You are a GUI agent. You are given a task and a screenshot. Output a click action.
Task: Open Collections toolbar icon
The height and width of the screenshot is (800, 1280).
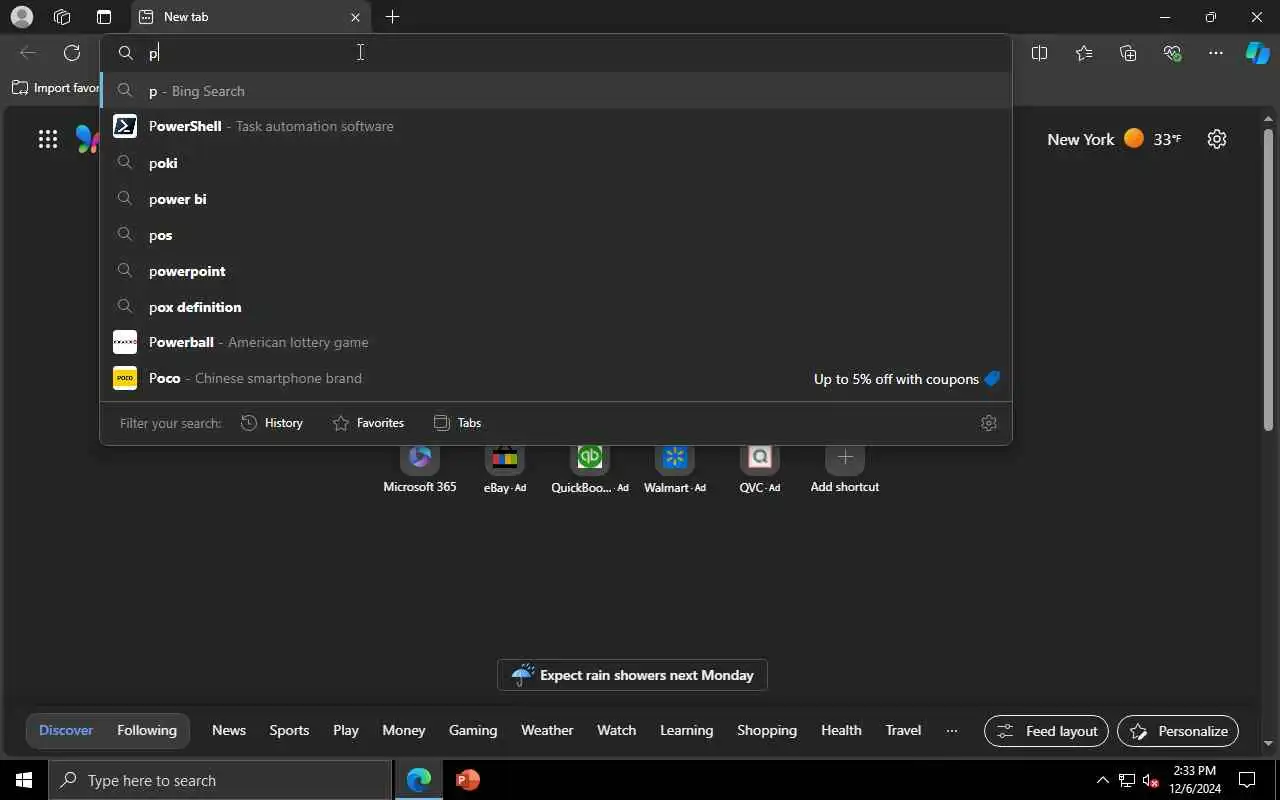point(1128,53)
